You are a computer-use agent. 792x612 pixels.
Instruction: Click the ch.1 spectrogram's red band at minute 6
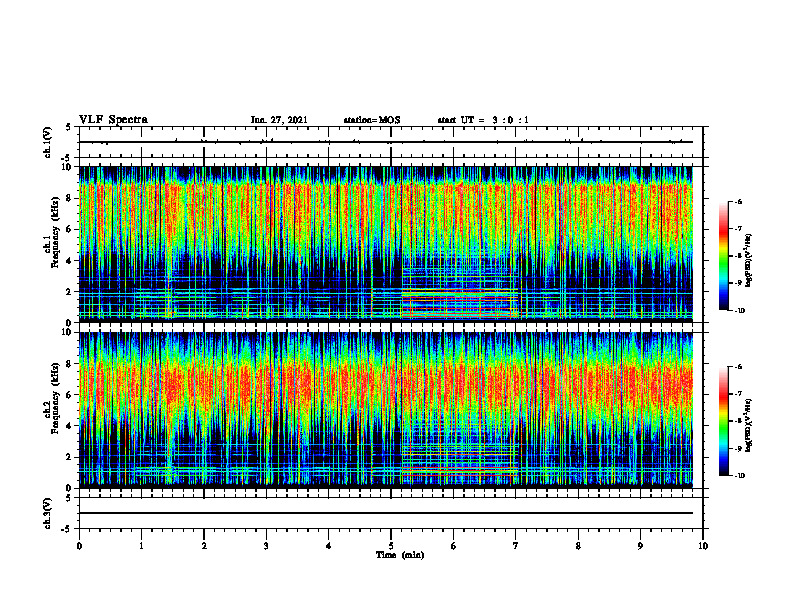[x=460, y=302]
